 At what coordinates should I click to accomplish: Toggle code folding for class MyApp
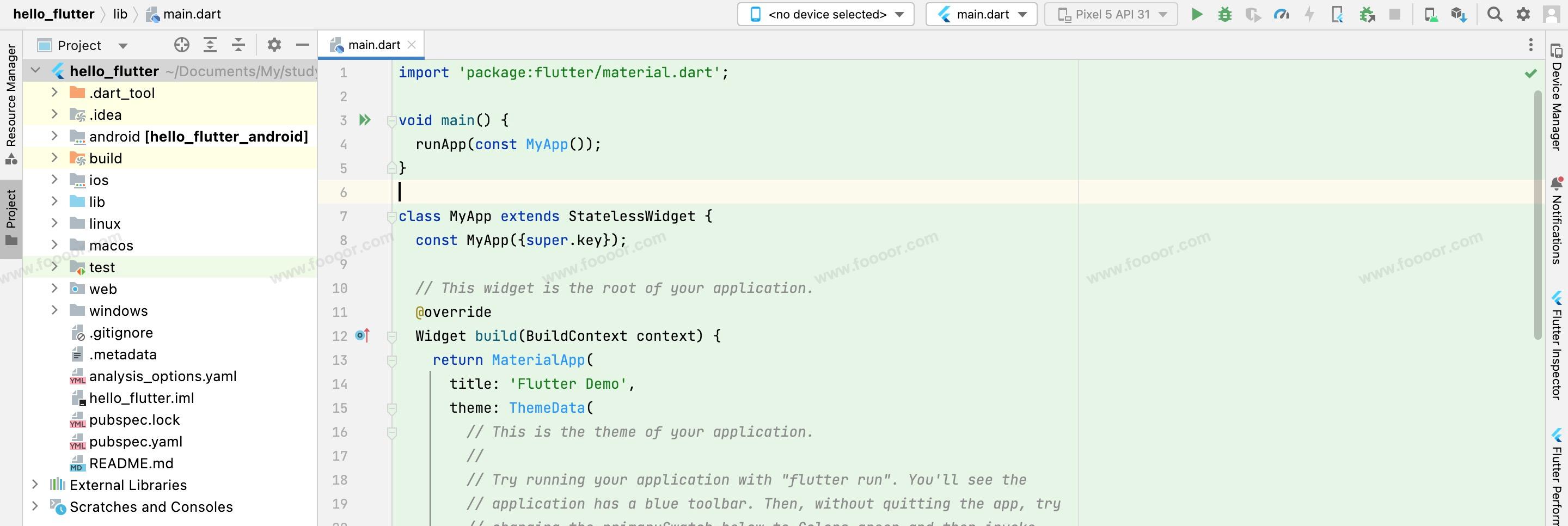391,217
